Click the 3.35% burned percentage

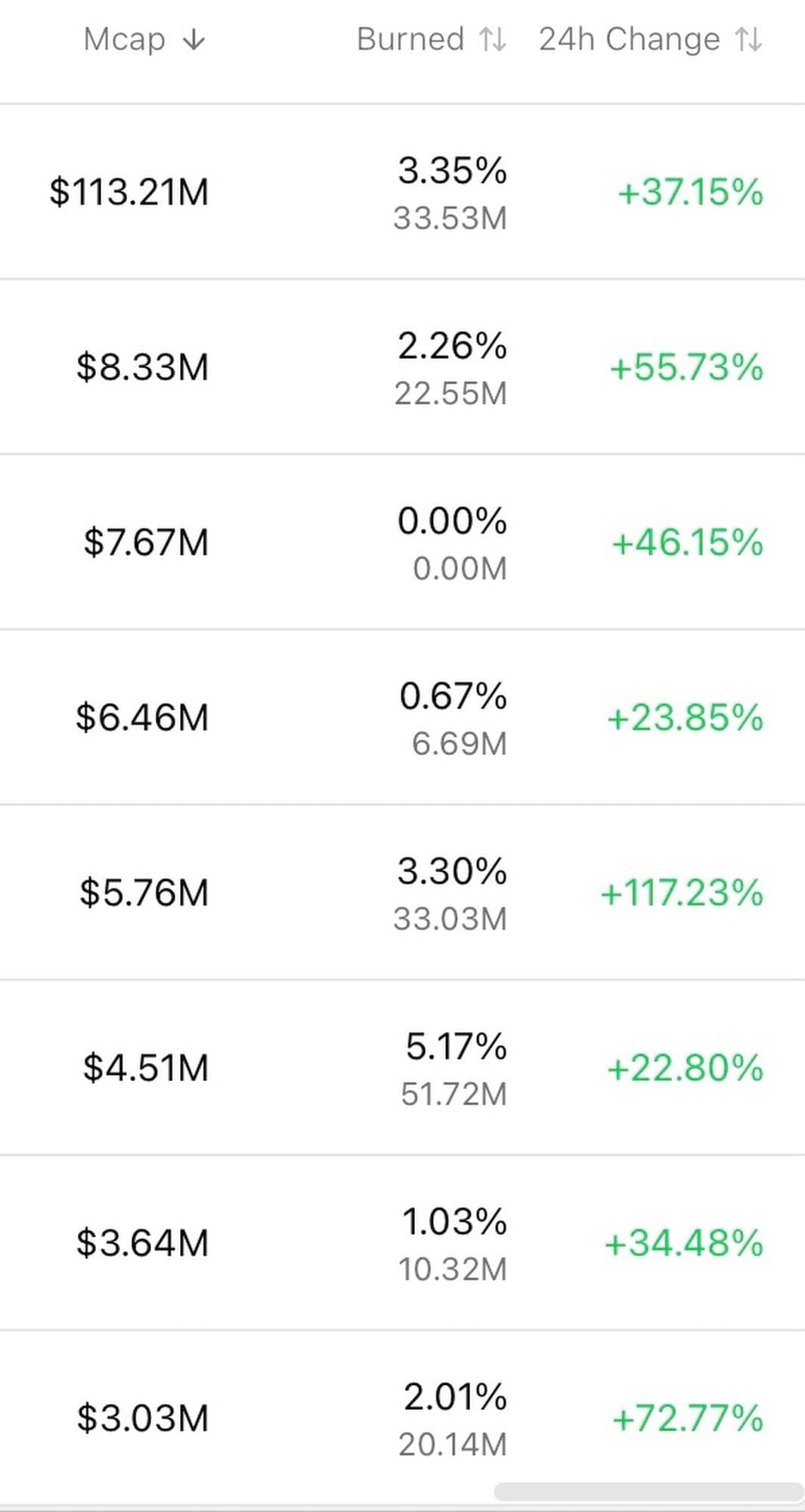[x=452, y=170]
